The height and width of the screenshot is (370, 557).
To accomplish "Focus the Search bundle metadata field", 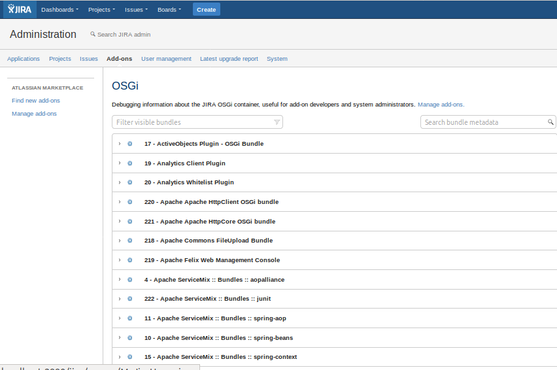I will [488, 122].
